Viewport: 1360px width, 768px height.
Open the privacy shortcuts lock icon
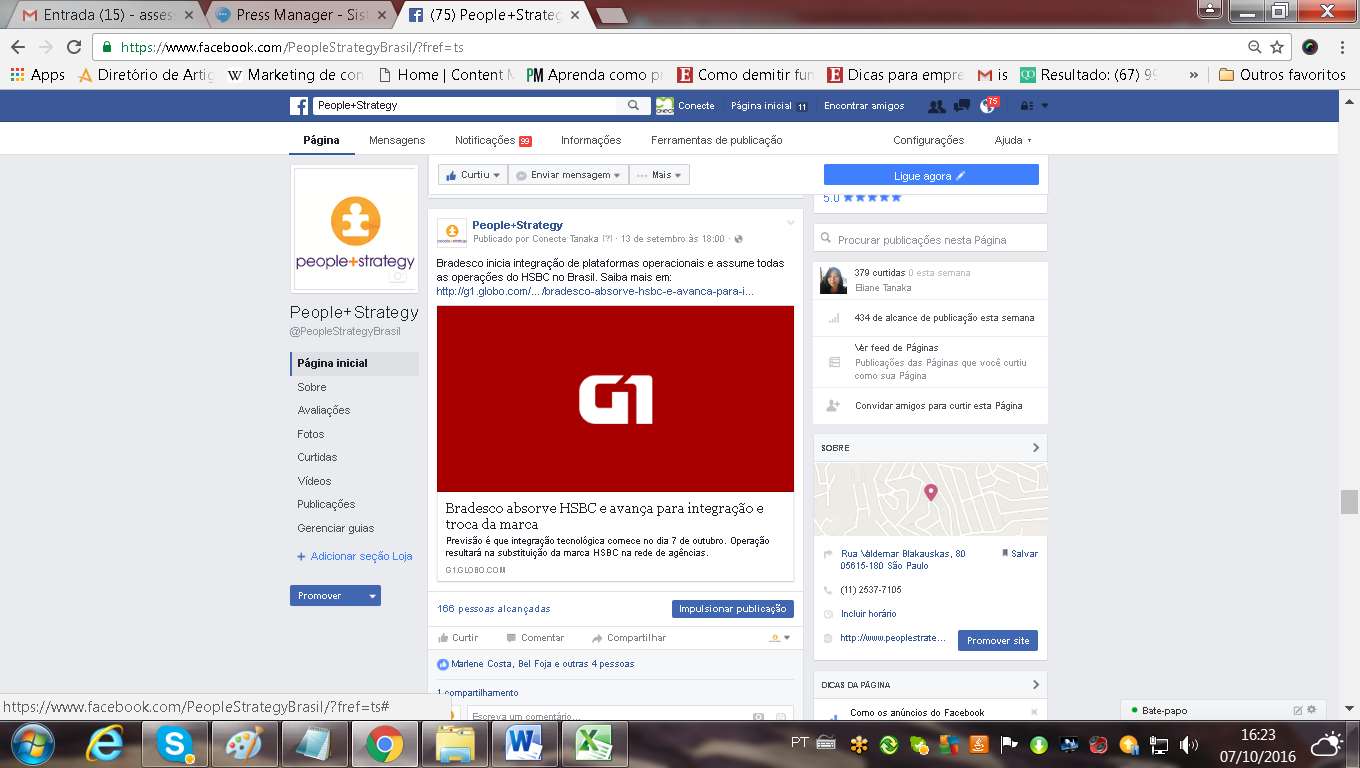1026,106
